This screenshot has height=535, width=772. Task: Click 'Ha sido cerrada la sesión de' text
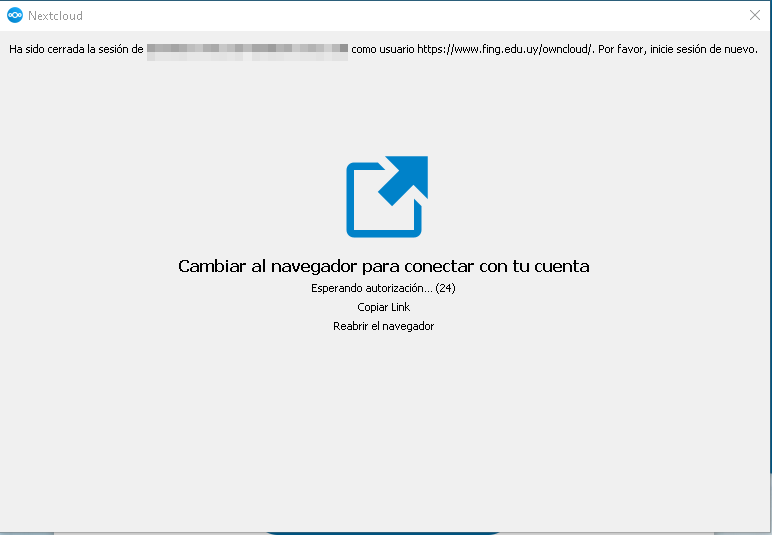76,48
